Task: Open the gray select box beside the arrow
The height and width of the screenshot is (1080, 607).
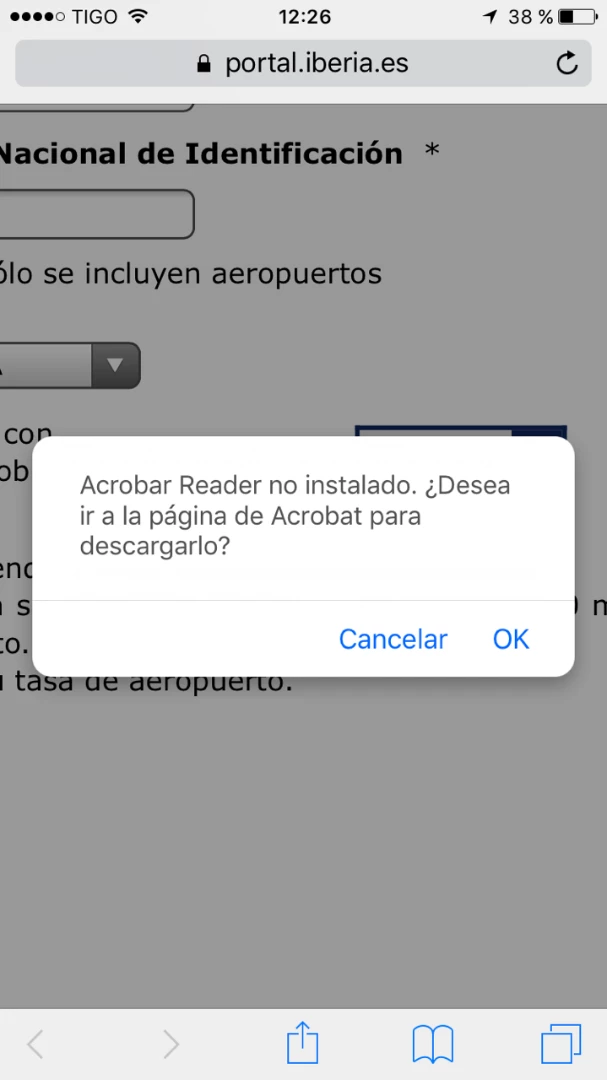Action: [45, 365]
